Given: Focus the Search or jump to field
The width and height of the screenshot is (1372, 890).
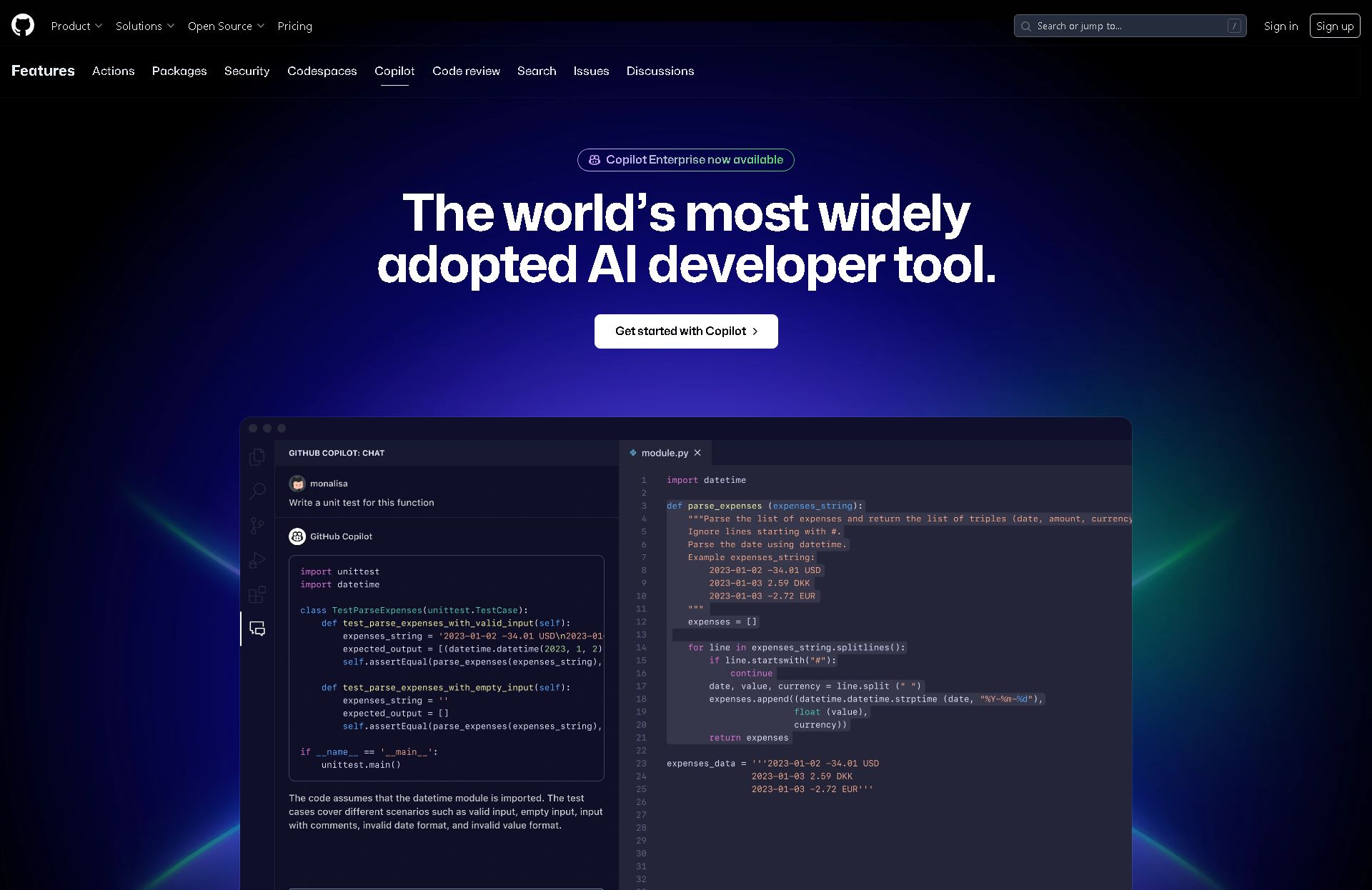Looking at the screenshot, I should (x=1130, y=26).
